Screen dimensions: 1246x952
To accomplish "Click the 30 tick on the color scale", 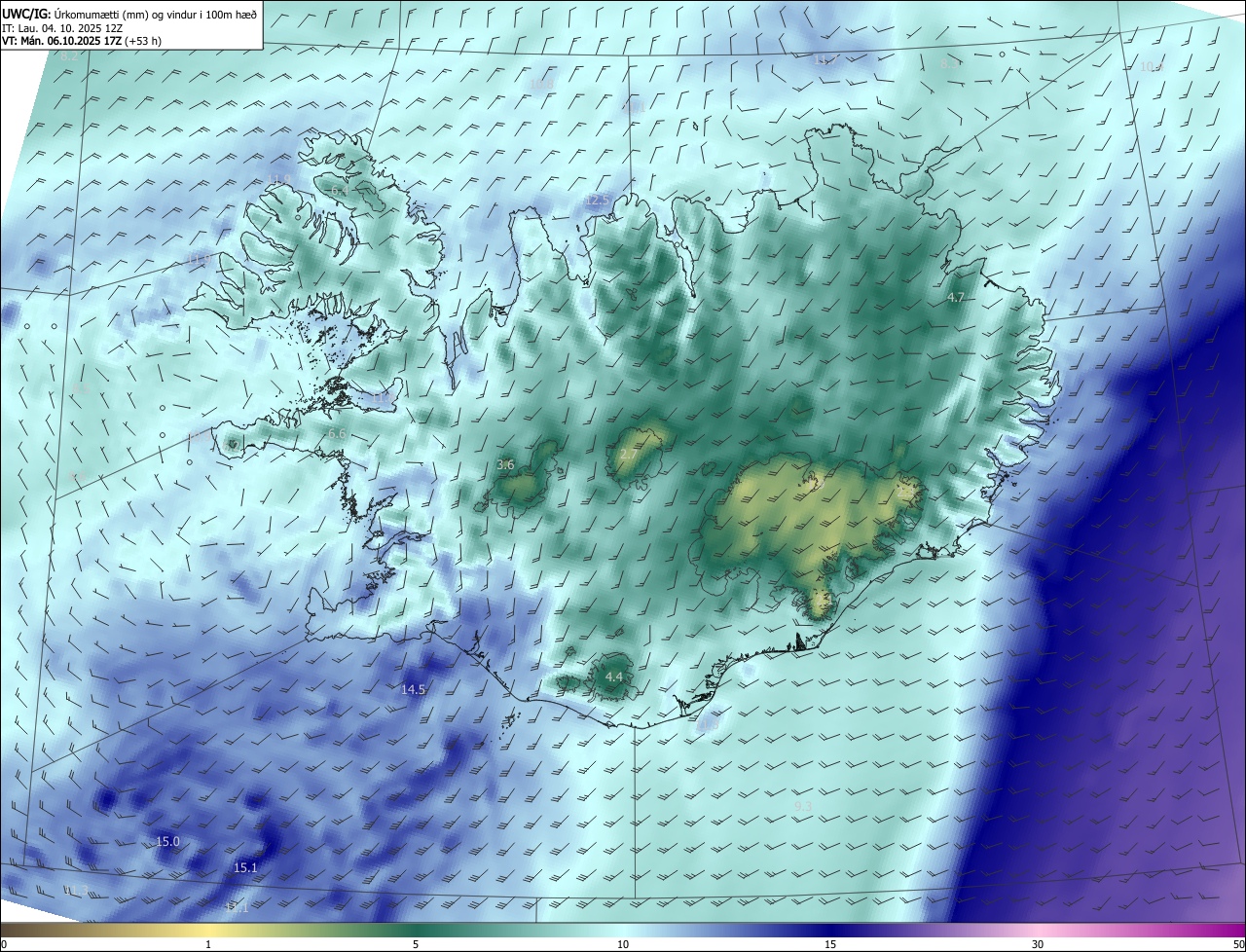I will point(1038,944).
